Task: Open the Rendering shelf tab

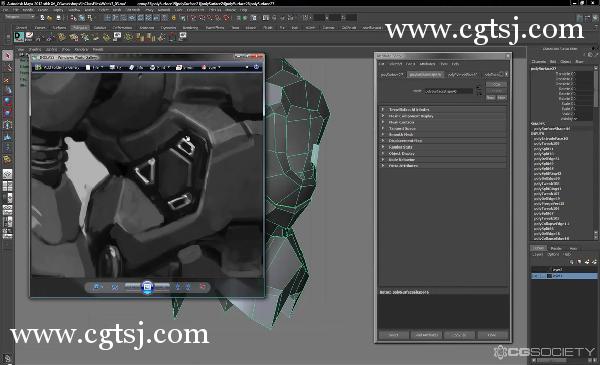Action: pyautogui.click(x=190, y=28)
